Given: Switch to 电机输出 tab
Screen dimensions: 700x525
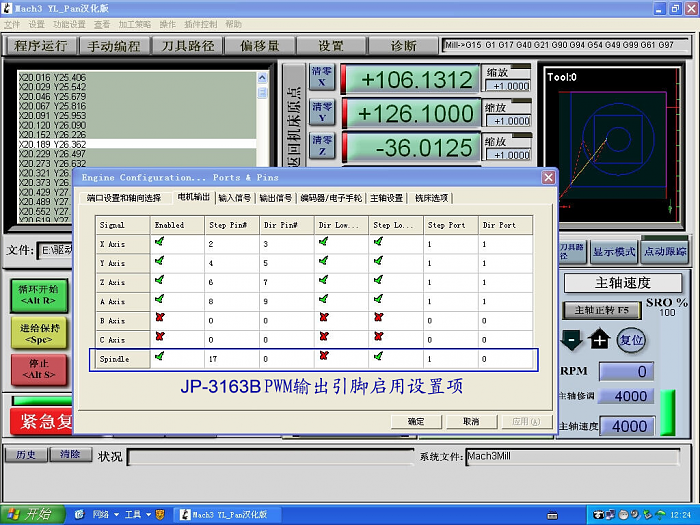Looking at the screenshot, I should coord(194,197).
